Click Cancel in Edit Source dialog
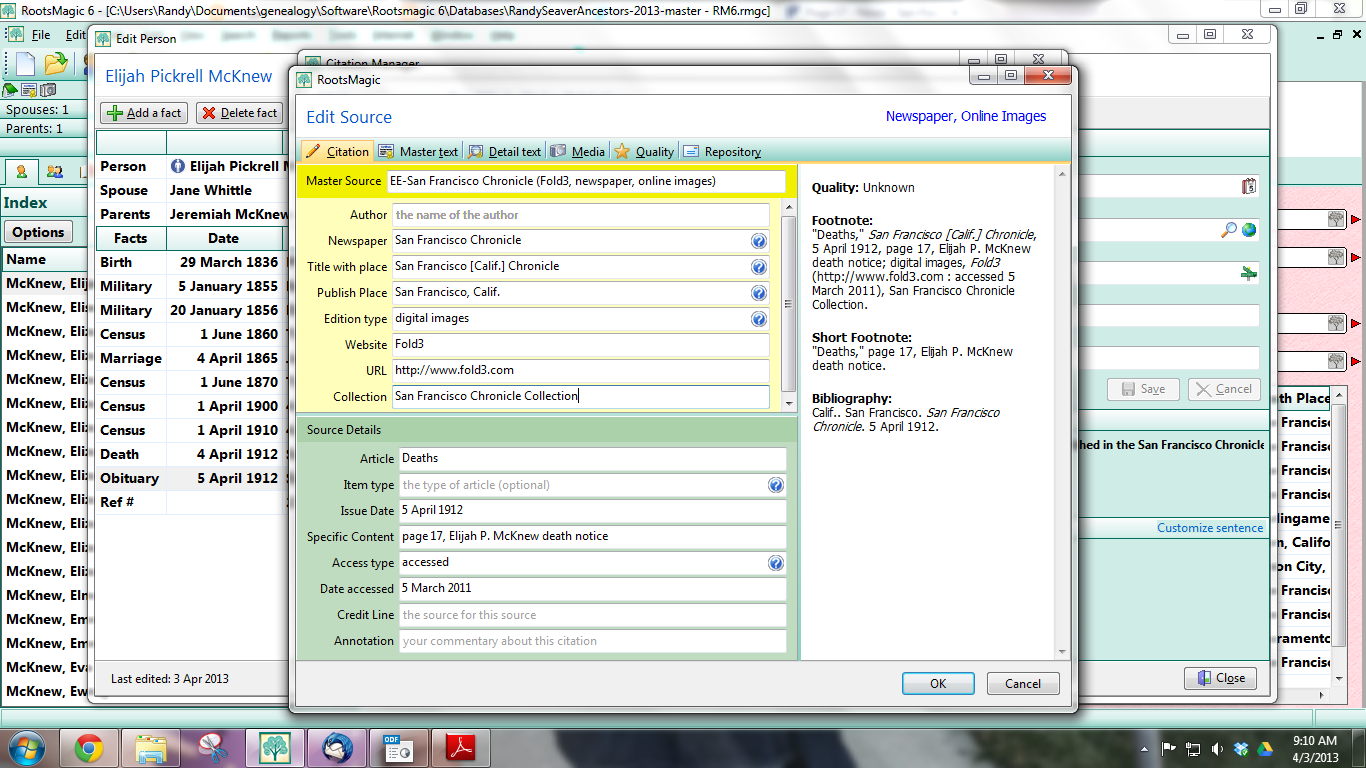 1023,684
